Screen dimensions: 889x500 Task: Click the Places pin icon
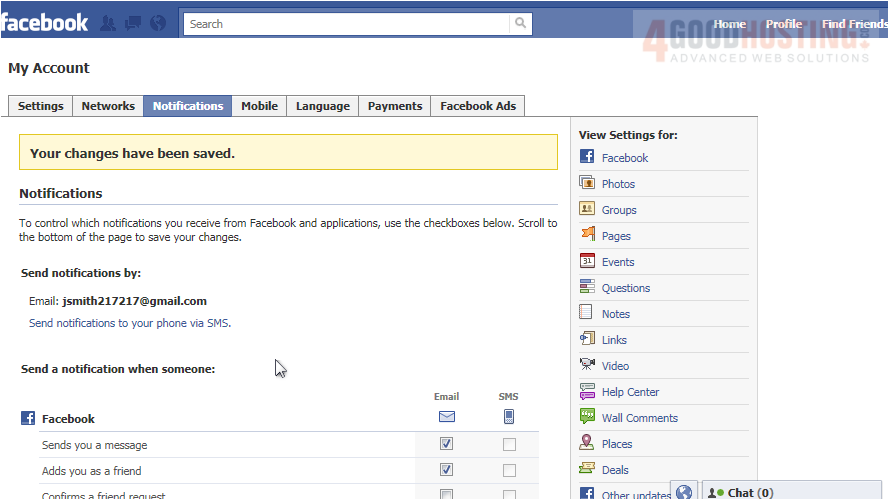click(587, 443)
